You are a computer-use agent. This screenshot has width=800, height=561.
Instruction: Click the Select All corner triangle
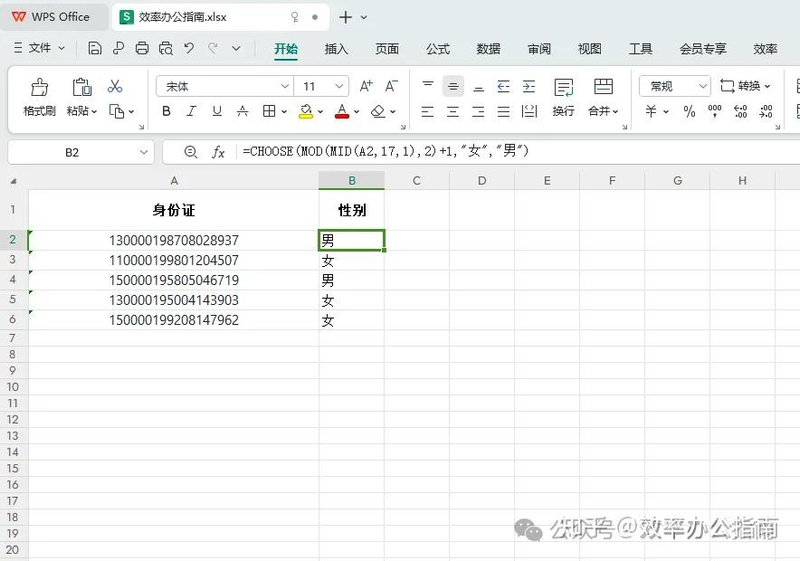point(14,181)
